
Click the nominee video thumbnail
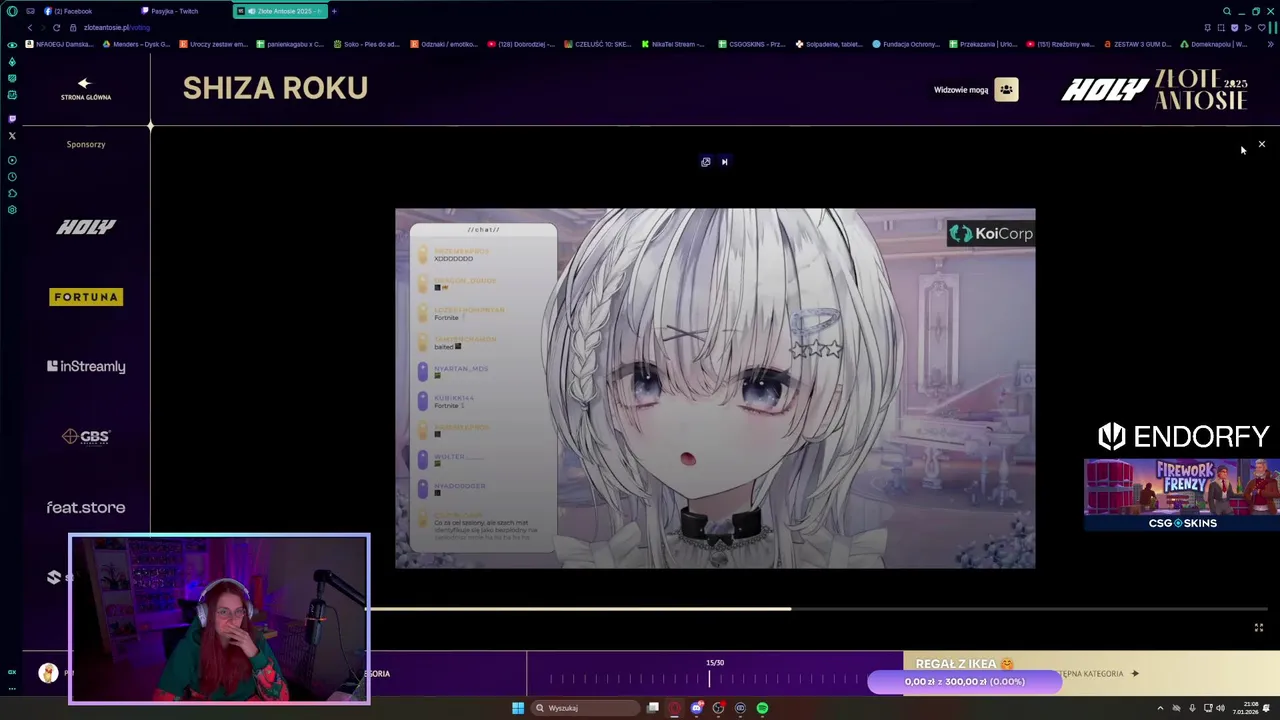(715, 388)
